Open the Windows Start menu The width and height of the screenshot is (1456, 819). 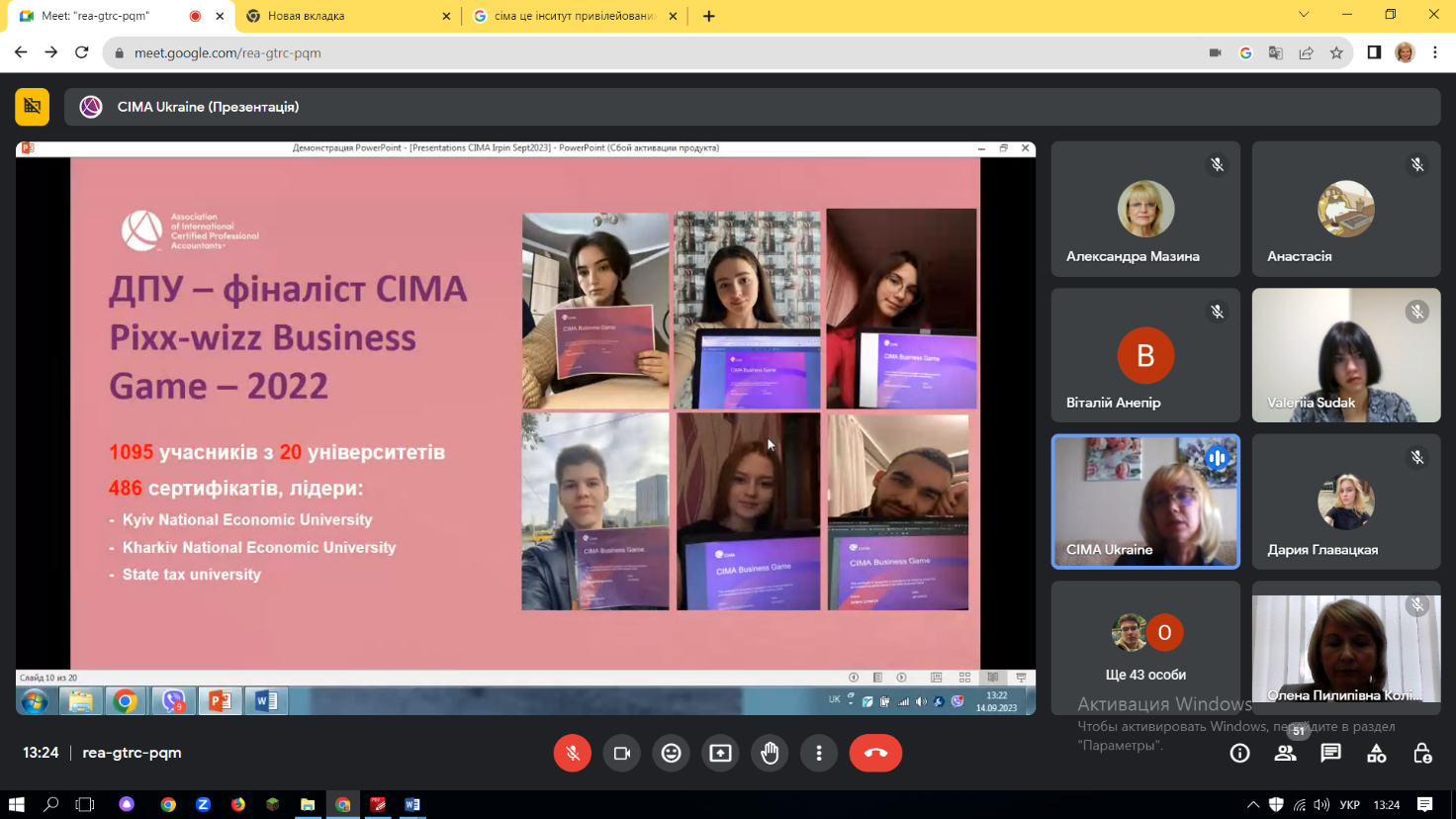[x=16, y=804]
